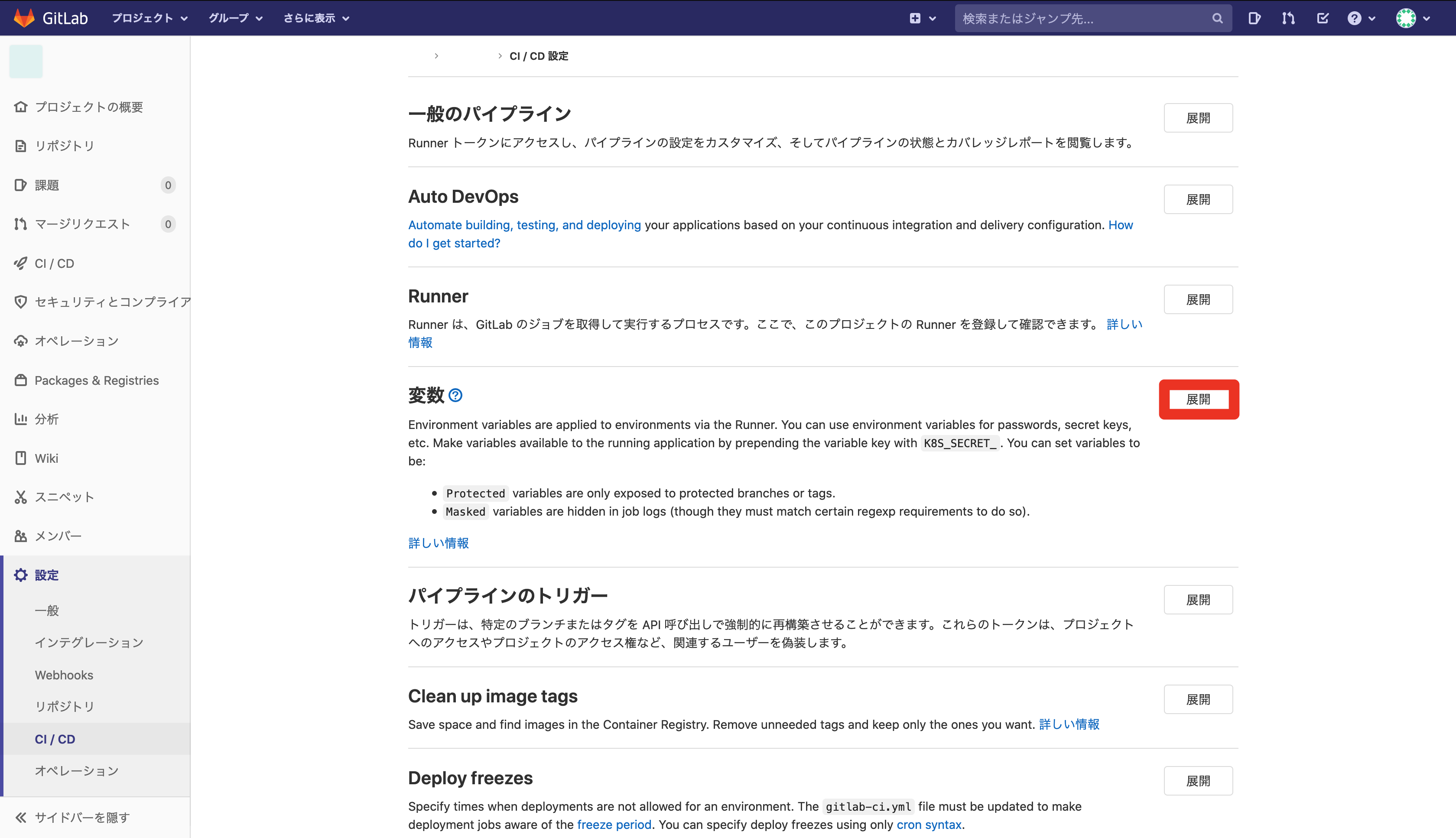Image resolution: width=1456 pixels, height=838 pixels.
Task: Expand the Auto DevOps section with 展開
Action: [1198, 198]
